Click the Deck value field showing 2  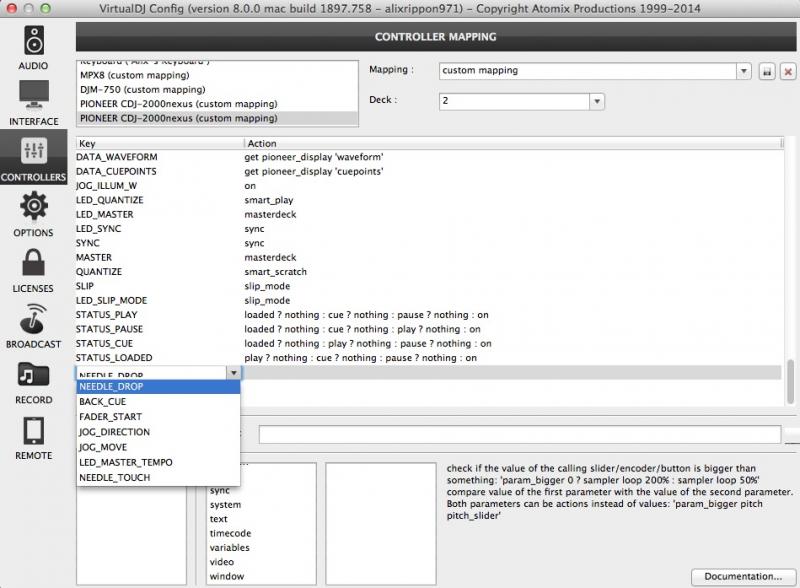(514, 101)
